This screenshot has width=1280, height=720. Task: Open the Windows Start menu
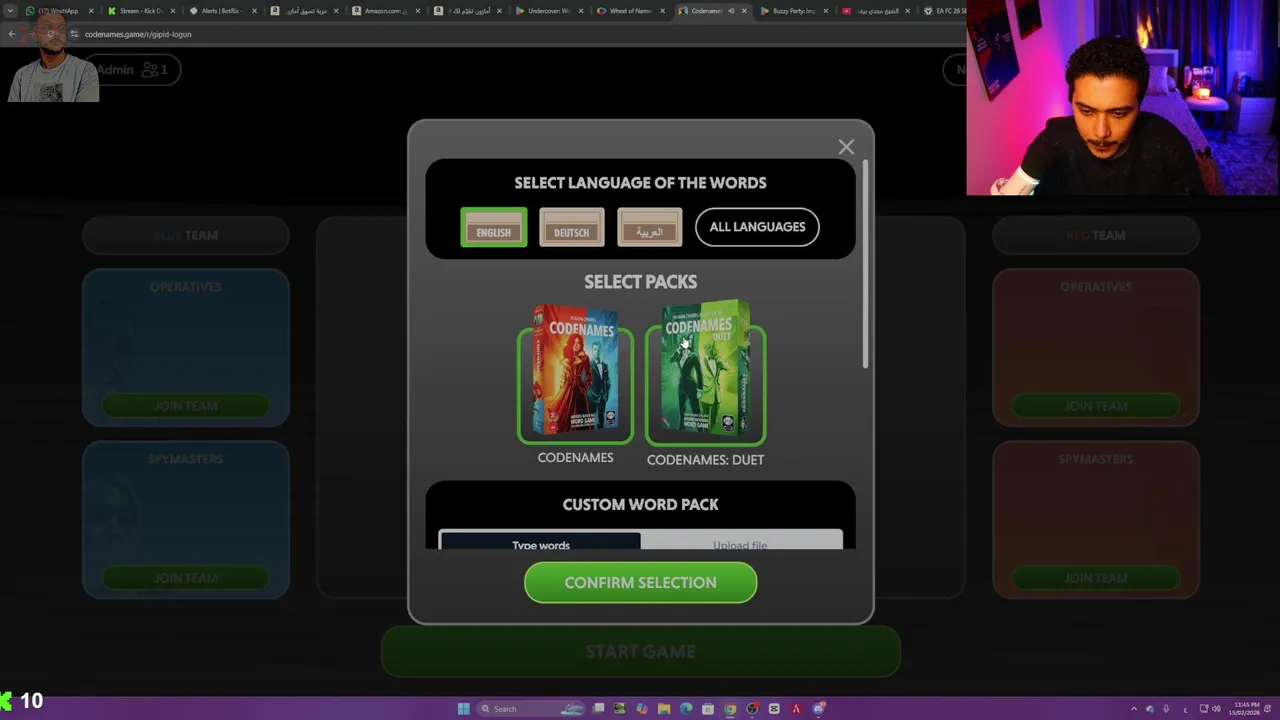click(464, 709)
